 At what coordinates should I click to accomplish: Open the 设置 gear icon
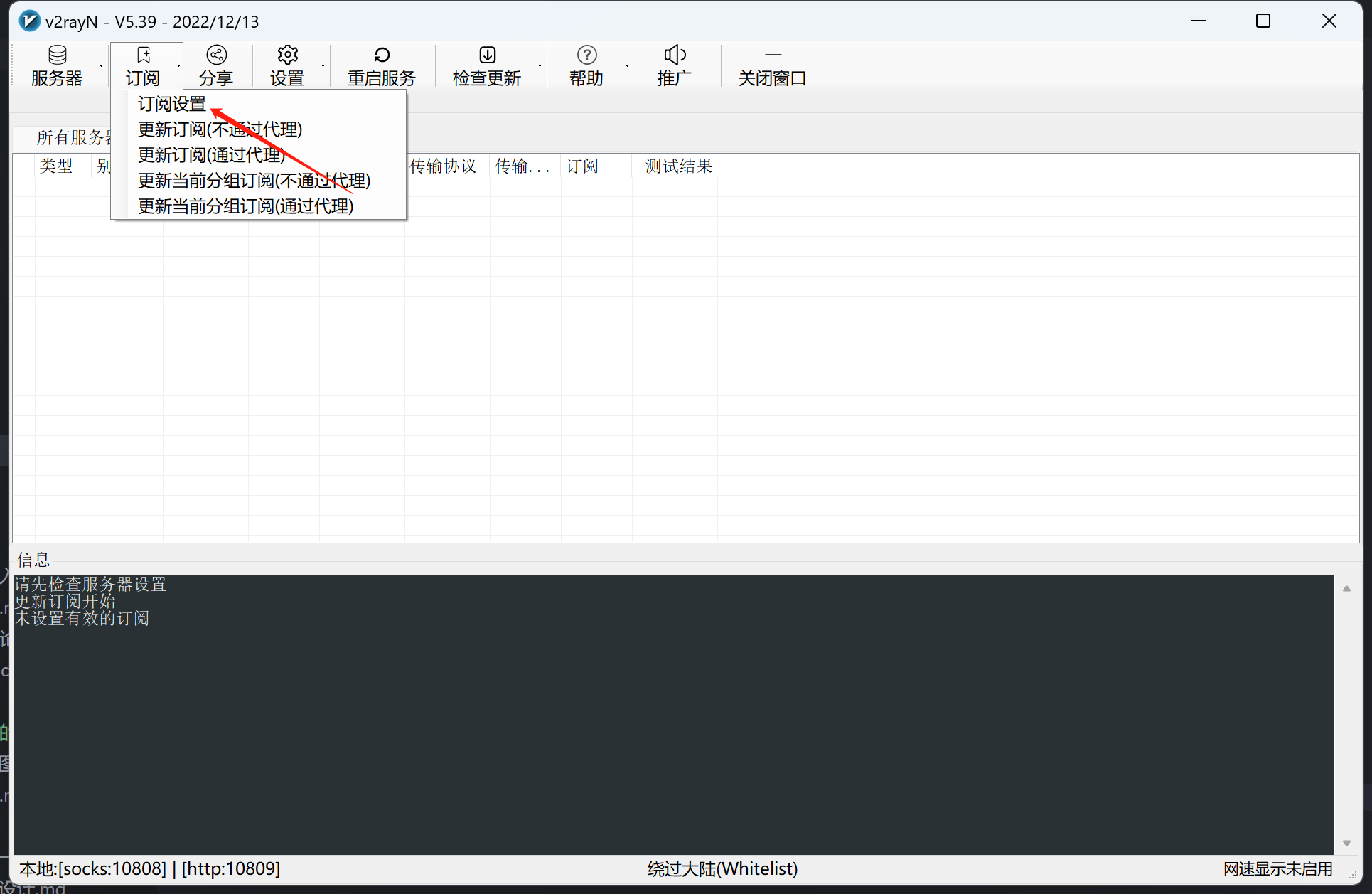click(287, 55)
